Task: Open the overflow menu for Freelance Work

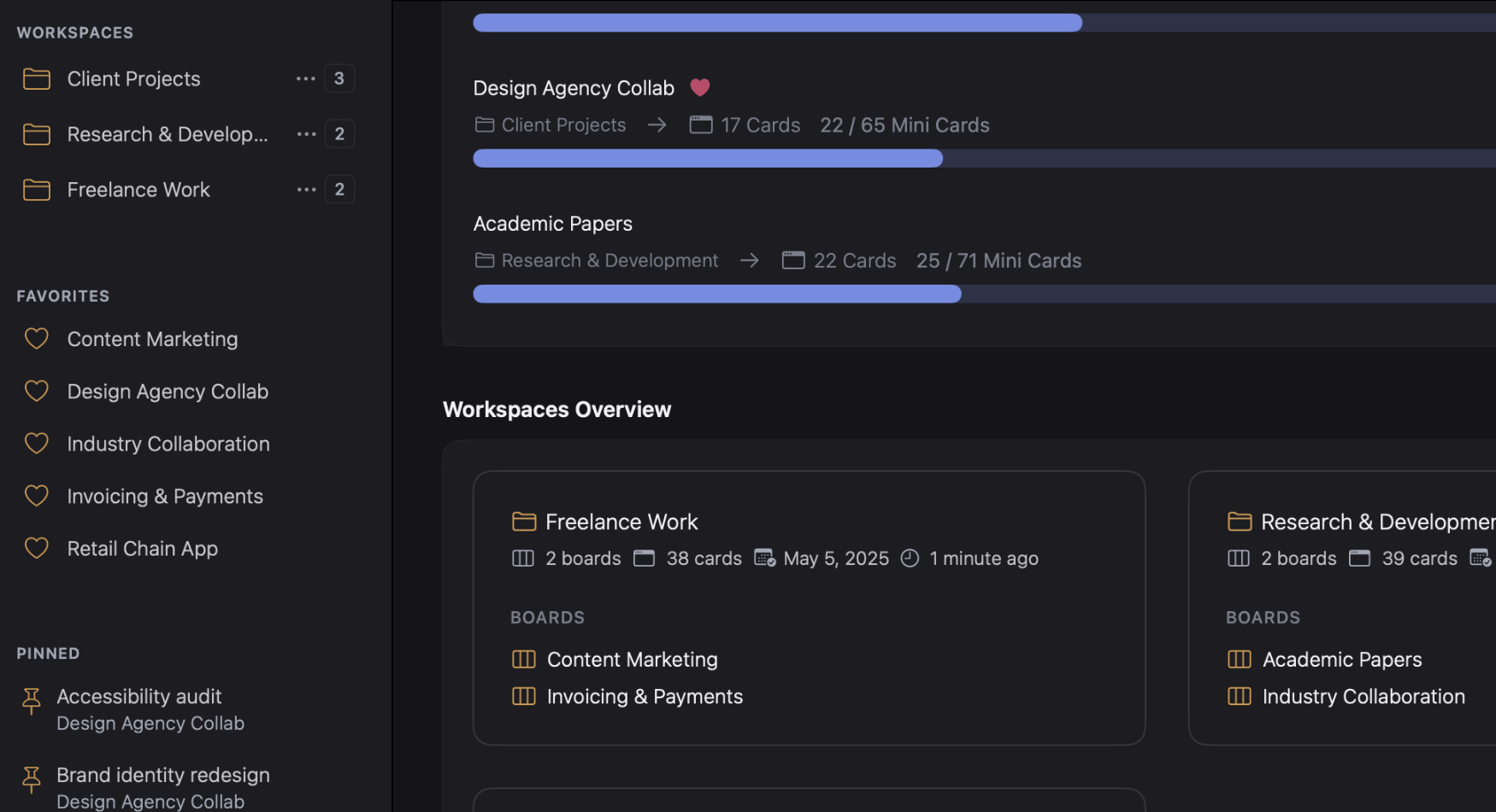Action: tap(305, 189)
